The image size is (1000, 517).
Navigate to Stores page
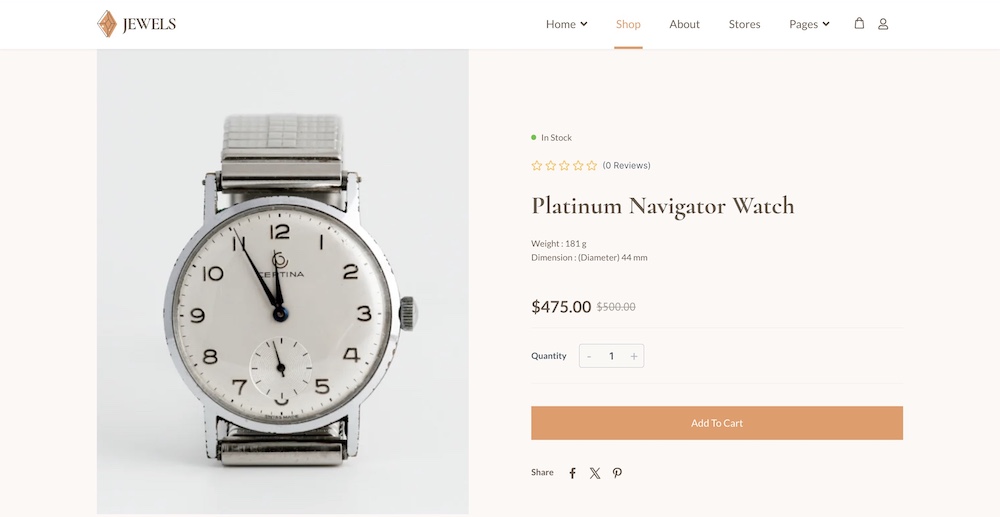coord(745,24)
